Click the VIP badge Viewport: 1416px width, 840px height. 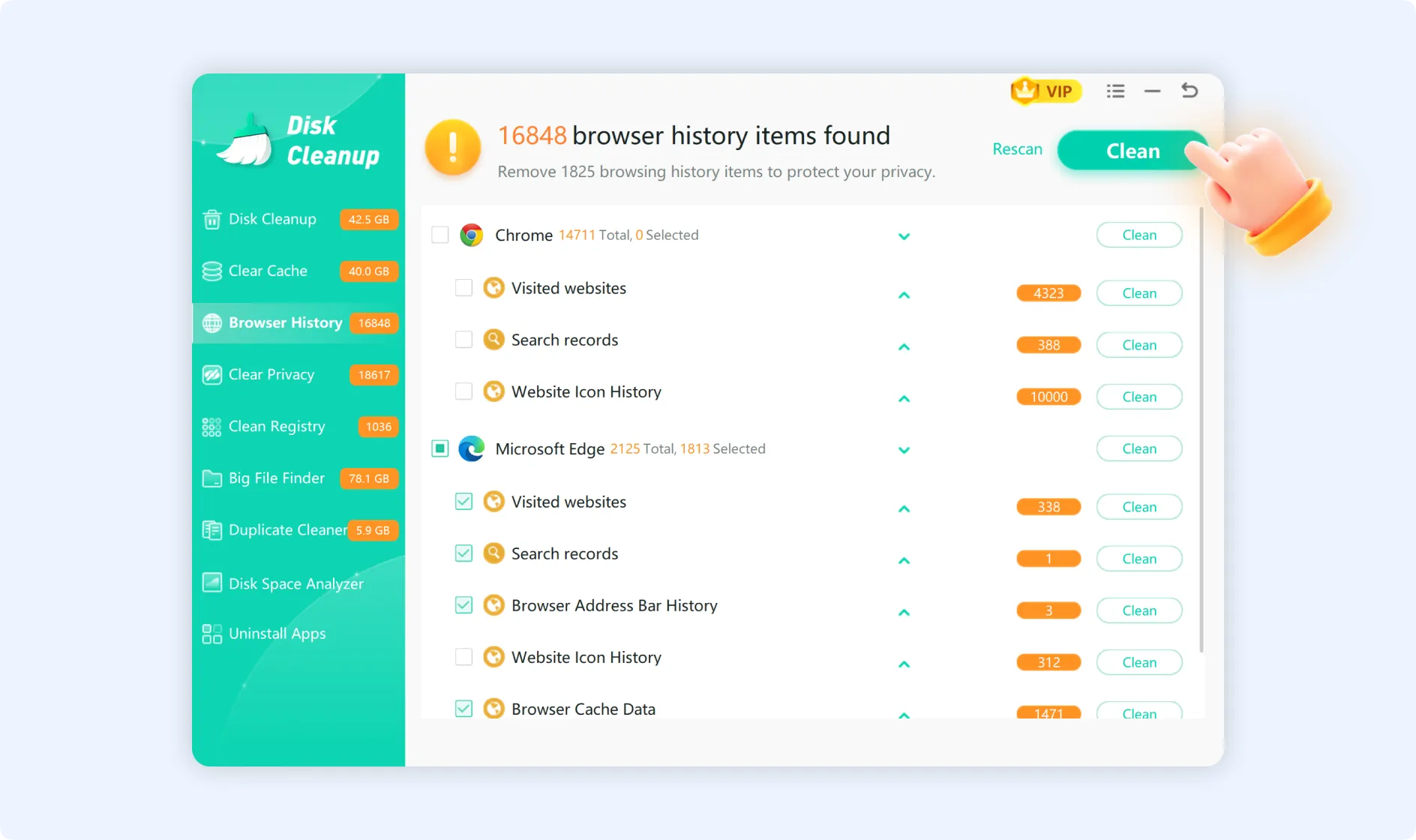point(1045,91)
